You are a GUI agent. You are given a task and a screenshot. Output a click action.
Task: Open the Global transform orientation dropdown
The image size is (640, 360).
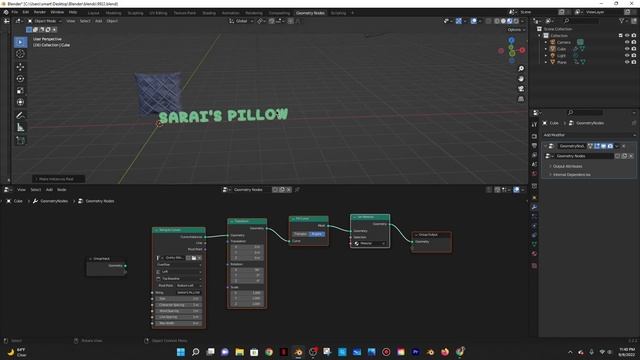242,21
